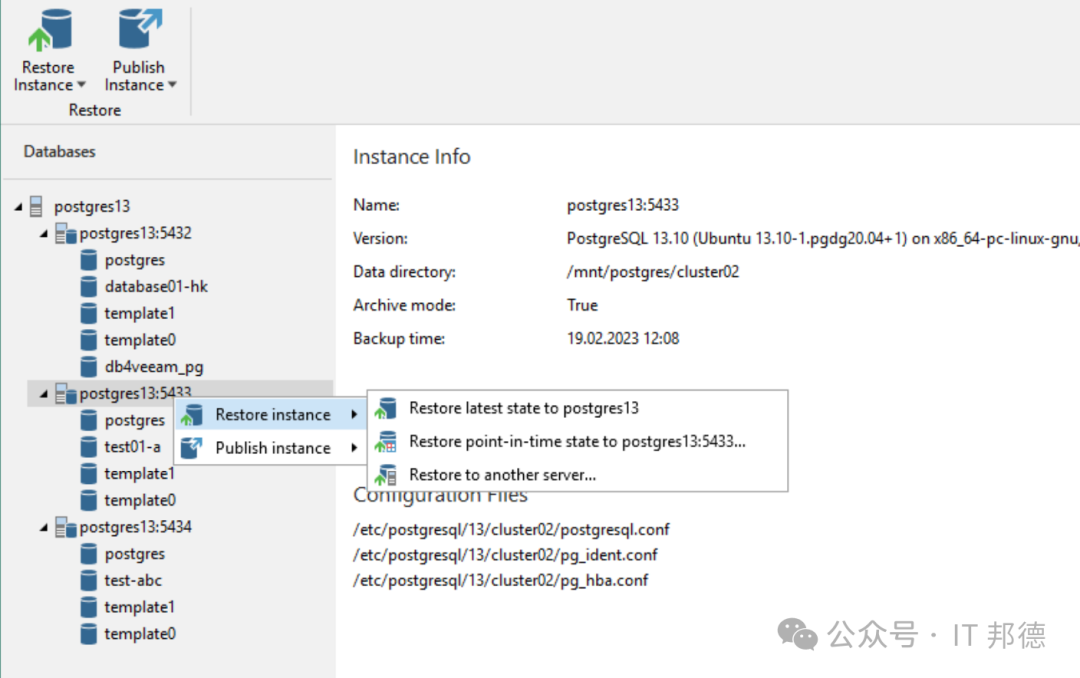Select template0 under postgres13:5434
Screen dimensions: 1080x678
pos(140,633)
